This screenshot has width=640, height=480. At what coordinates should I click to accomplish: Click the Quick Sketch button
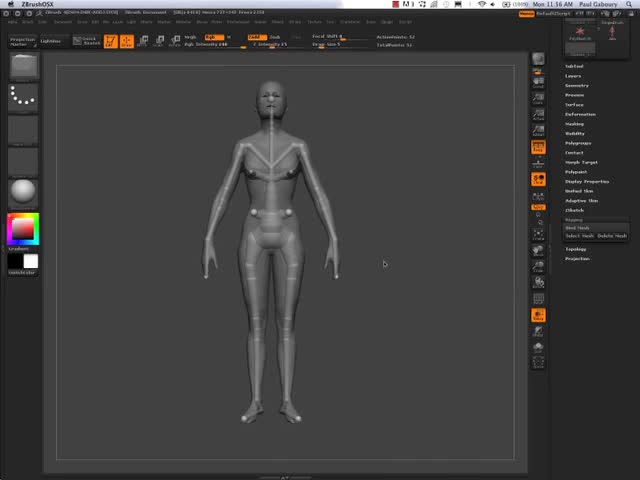[87, 41]
